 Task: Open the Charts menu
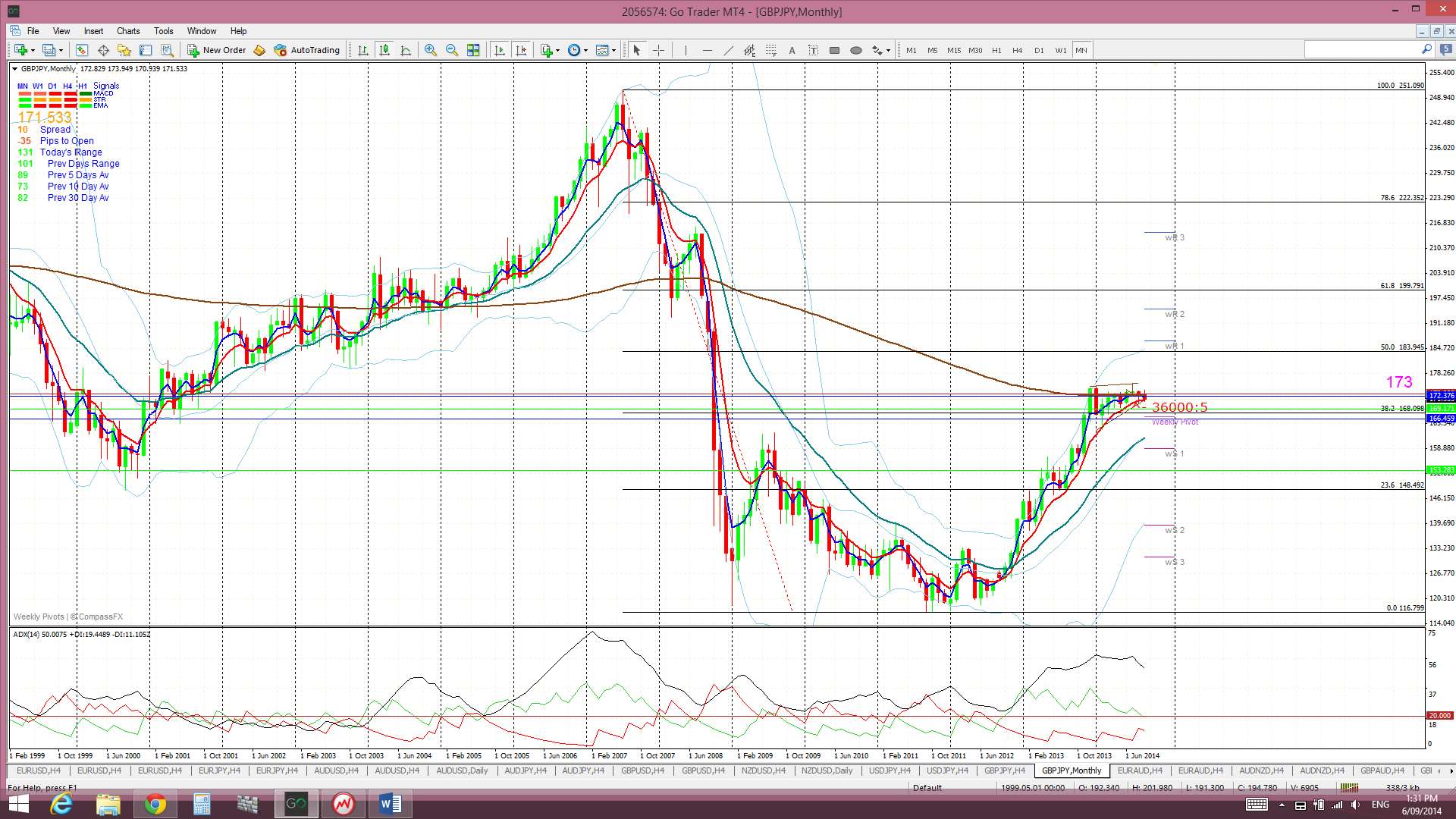[127, 31]
